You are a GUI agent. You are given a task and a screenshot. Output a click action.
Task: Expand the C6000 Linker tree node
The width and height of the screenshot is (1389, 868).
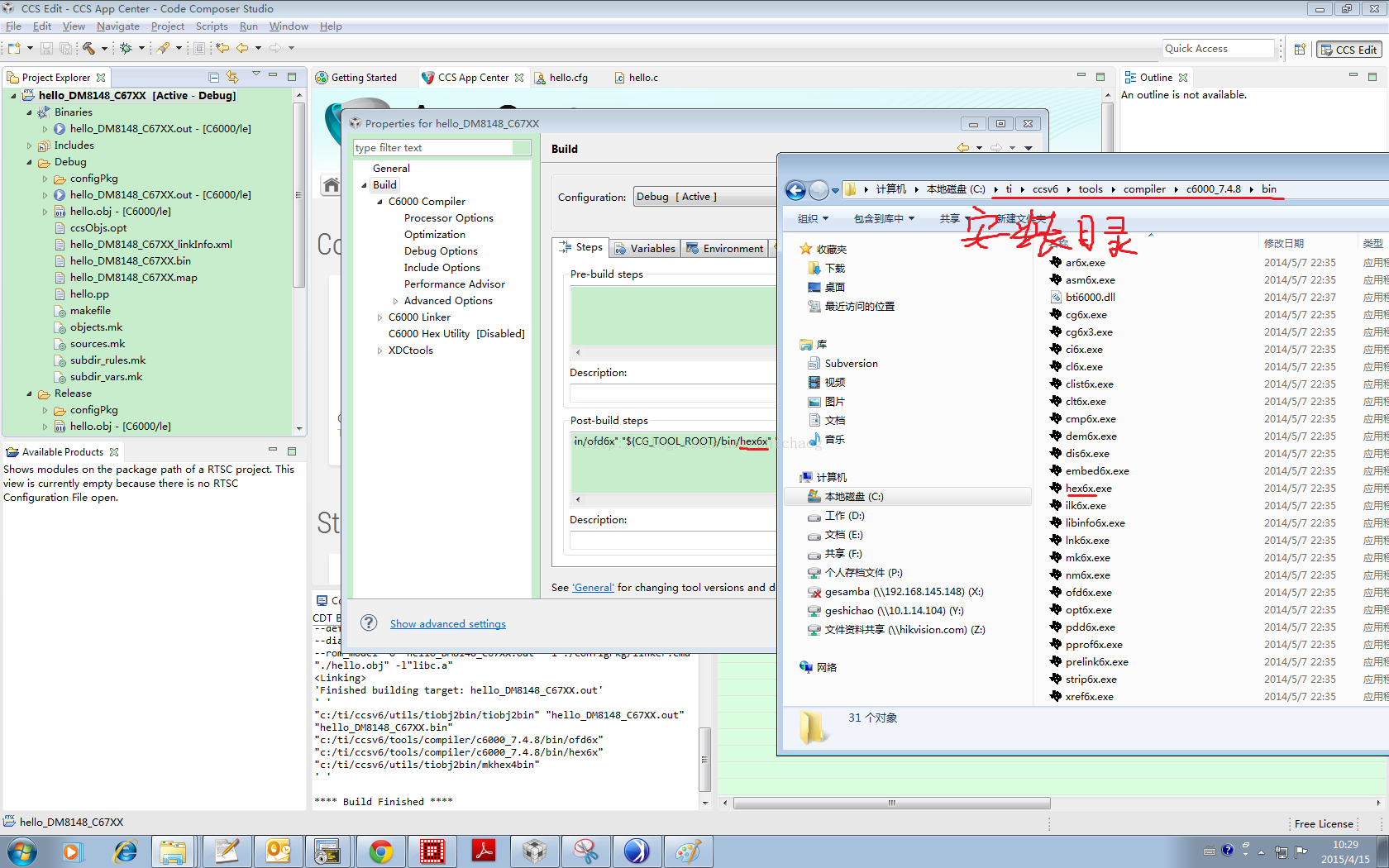tap(379, 317)
